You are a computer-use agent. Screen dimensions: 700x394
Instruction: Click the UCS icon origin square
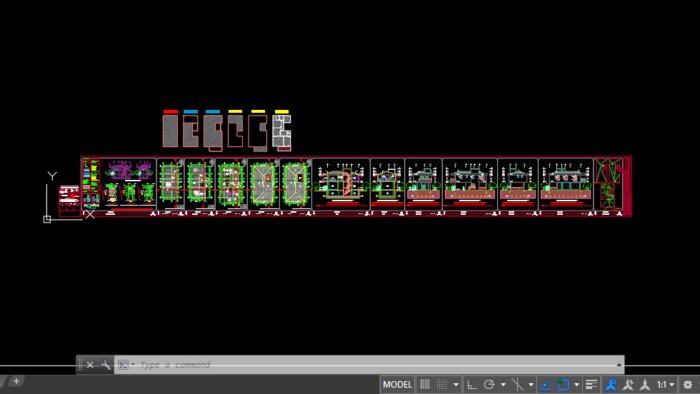coord(47,219)
